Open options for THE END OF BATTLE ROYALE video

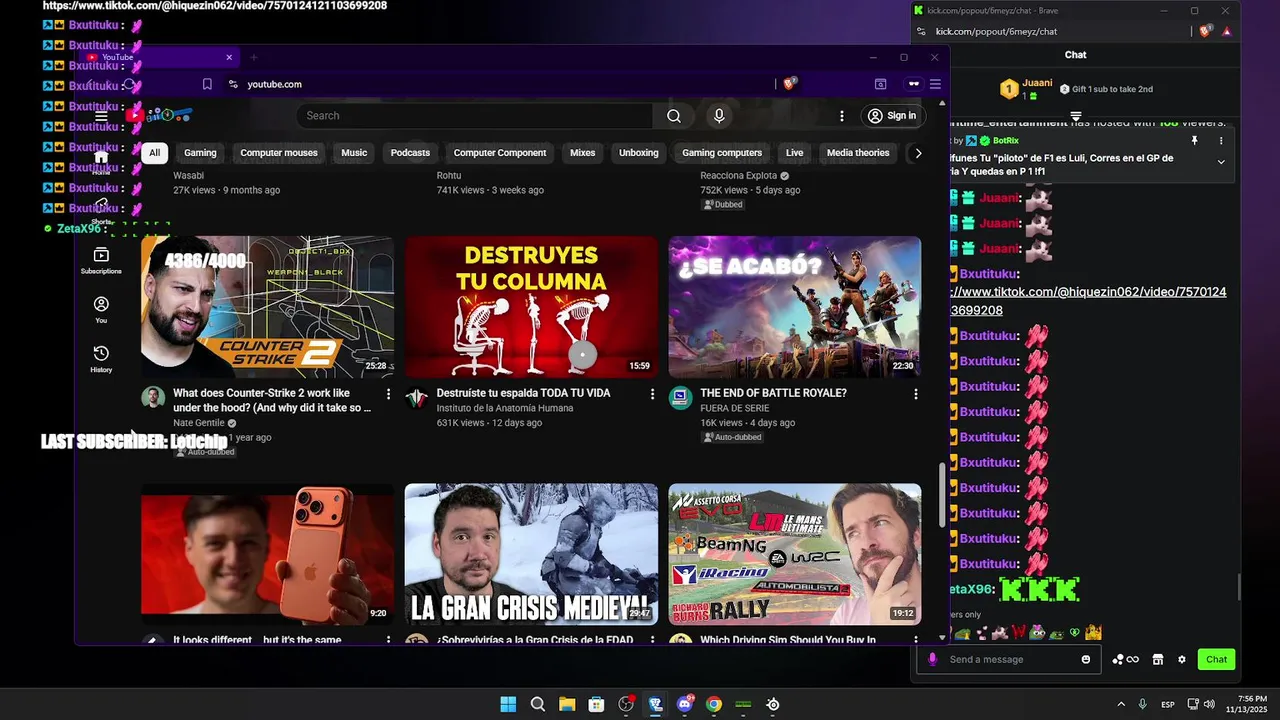pyautogui.click(x=915, y=394)
